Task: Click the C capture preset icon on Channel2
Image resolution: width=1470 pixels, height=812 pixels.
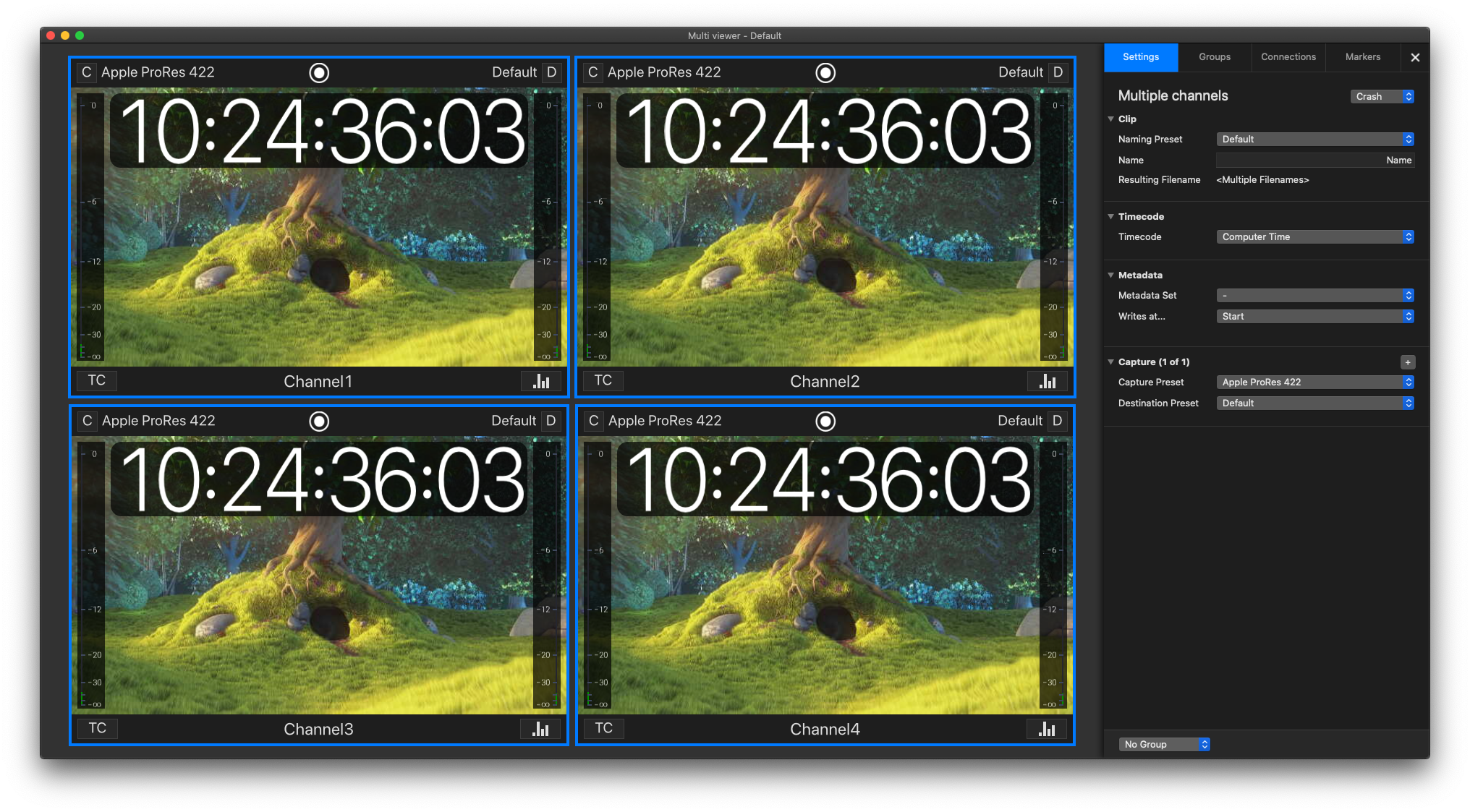Action: coord(593,72)
